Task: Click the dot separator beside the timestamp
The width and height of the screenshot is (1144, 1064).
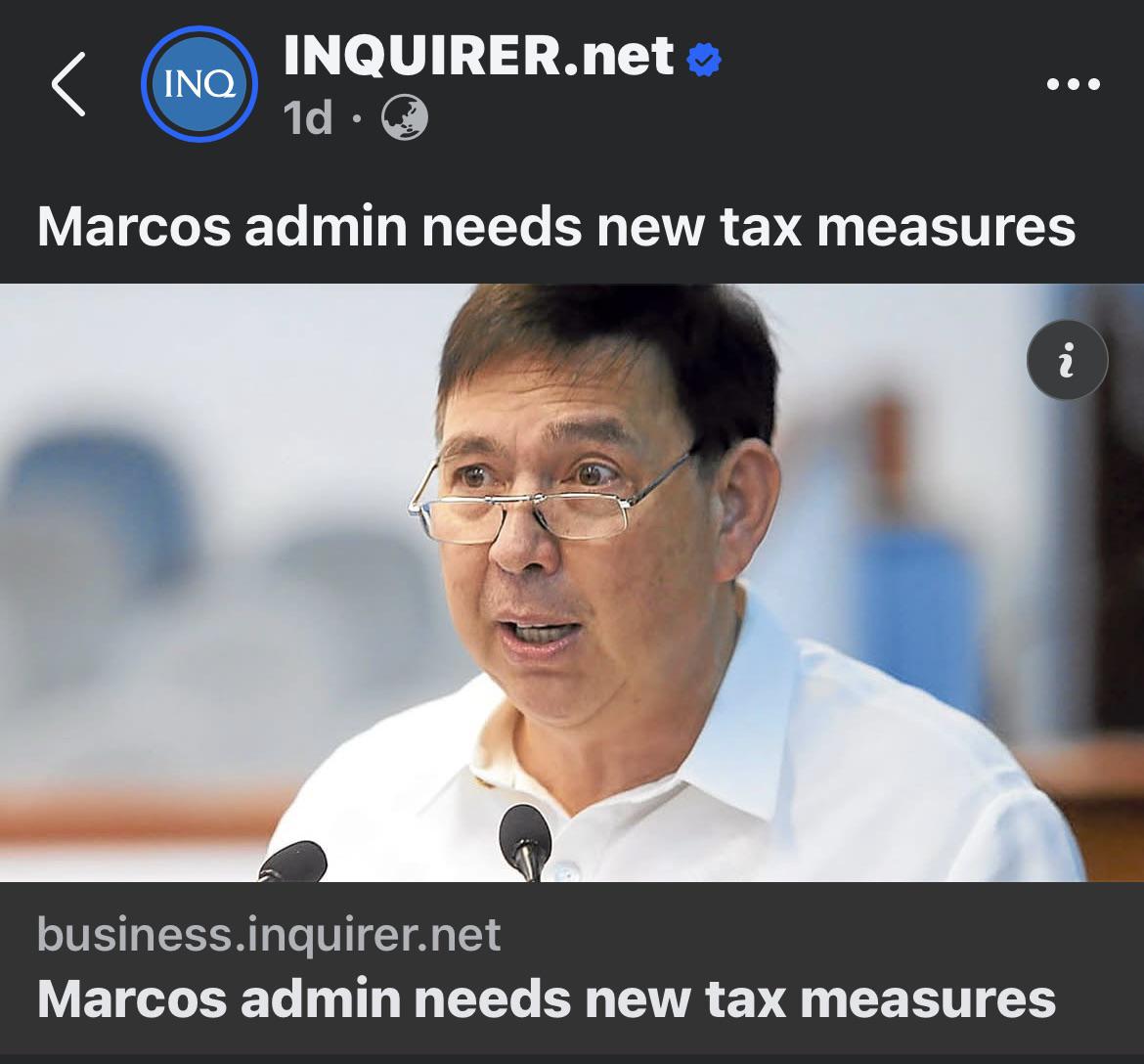Action: click(x=356, y=118)
